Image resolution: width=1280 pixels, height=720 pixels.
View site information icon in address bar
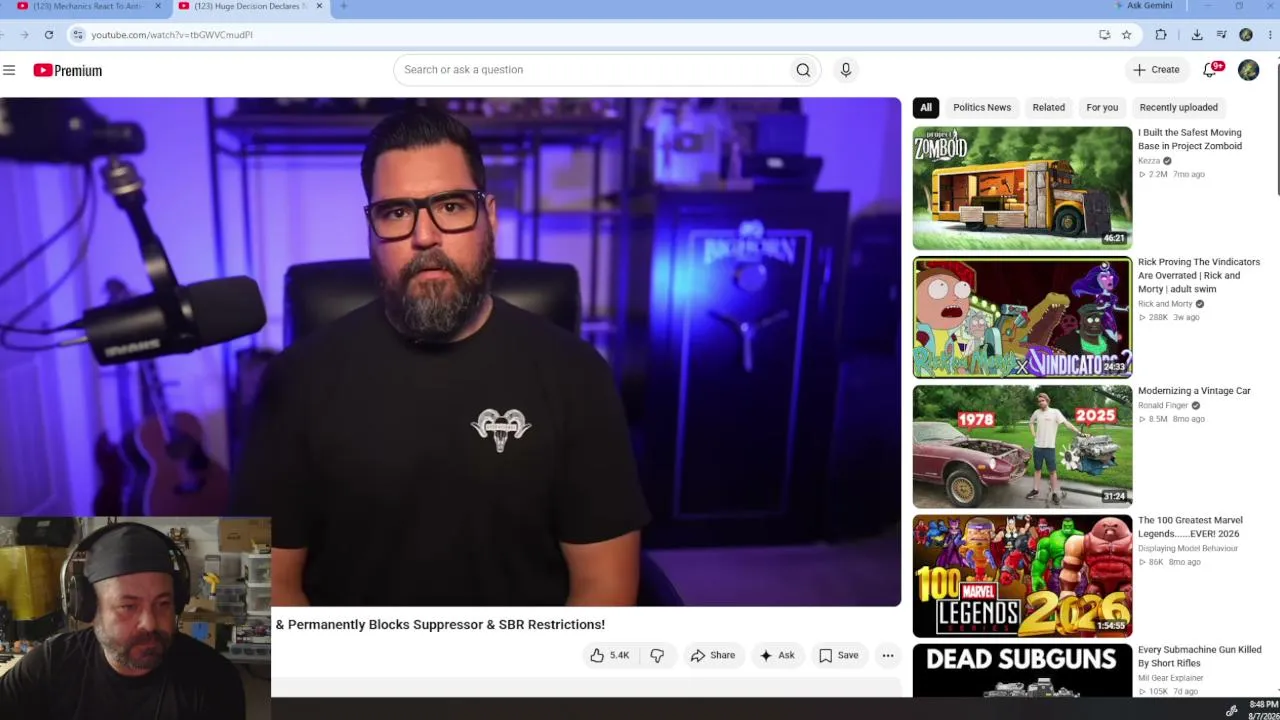tap(78, 35)
